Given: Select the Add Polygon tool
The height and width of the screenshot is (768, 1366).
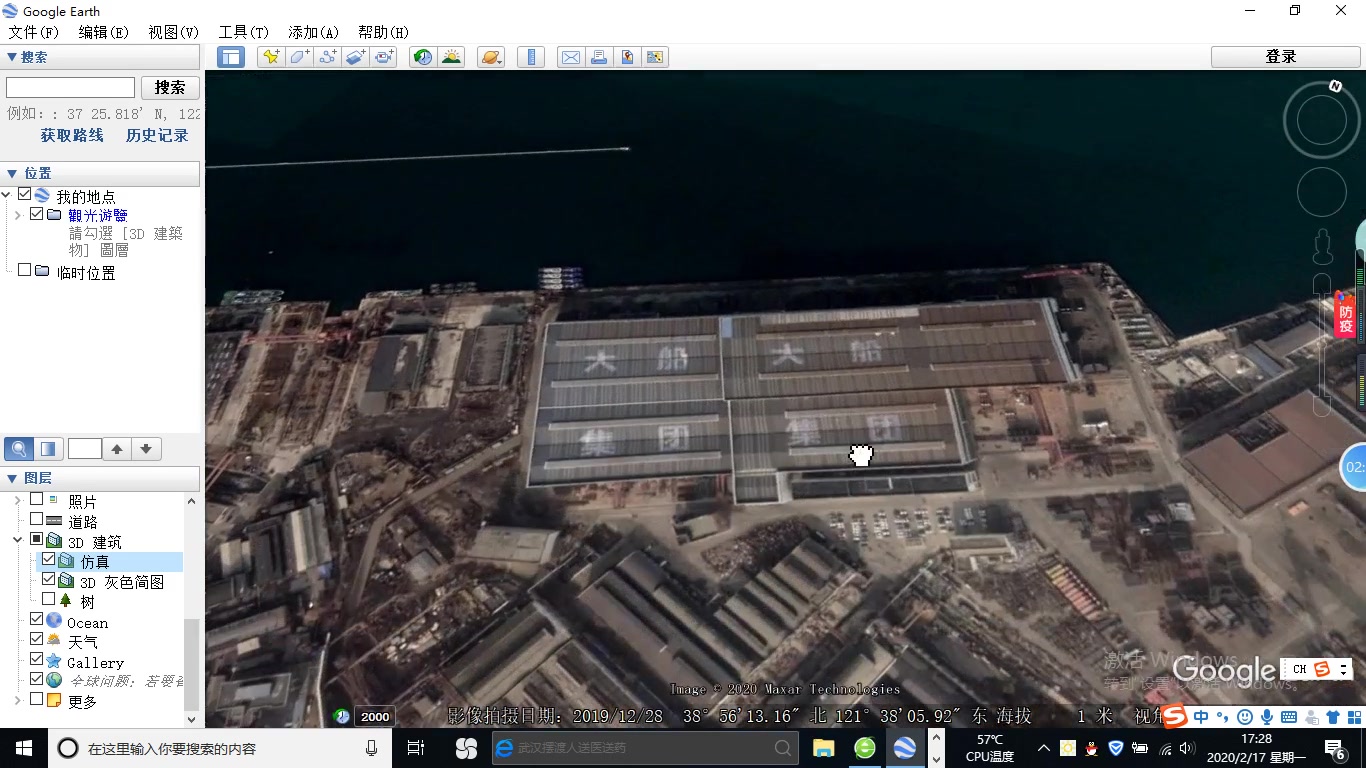Looking at the screenshot, I should (299, 57).
